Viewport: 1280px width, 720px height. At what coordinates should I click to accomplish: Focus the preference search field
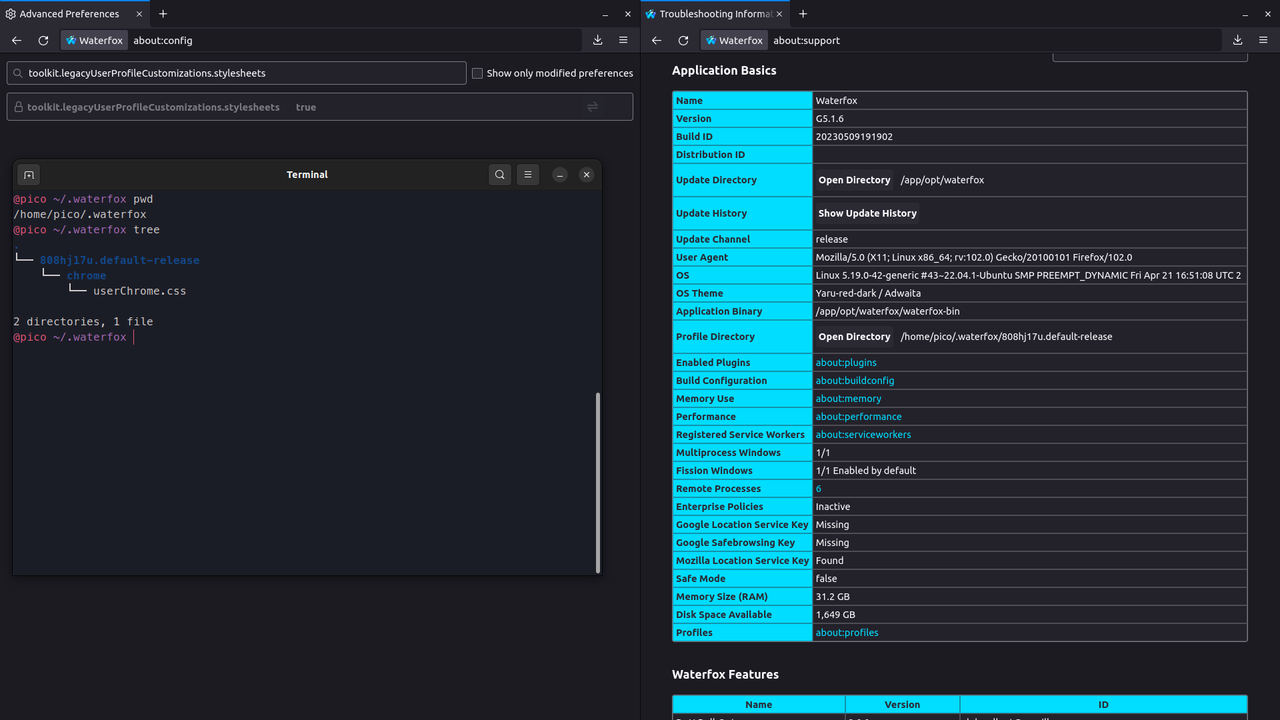coord(236,73)
